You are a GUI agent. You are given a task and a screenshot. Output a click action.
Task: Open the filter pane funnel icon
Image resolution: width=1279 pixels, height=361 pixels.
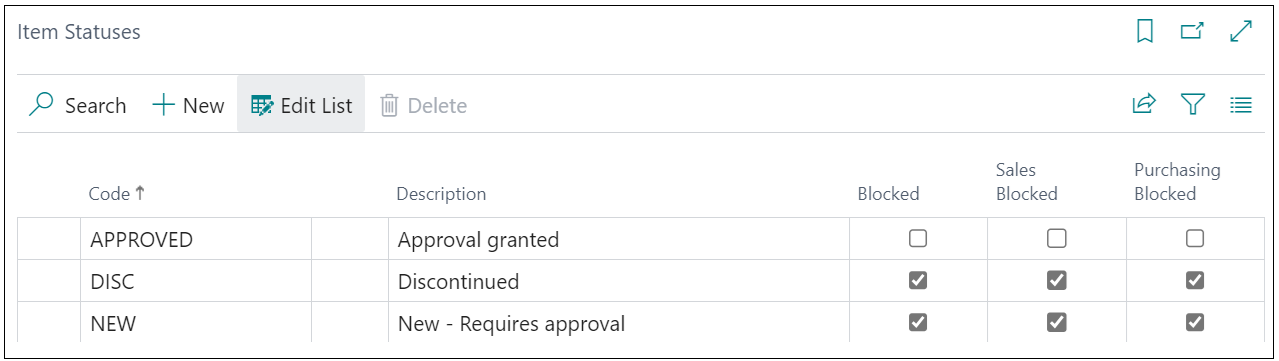(x=1192, y=104)
